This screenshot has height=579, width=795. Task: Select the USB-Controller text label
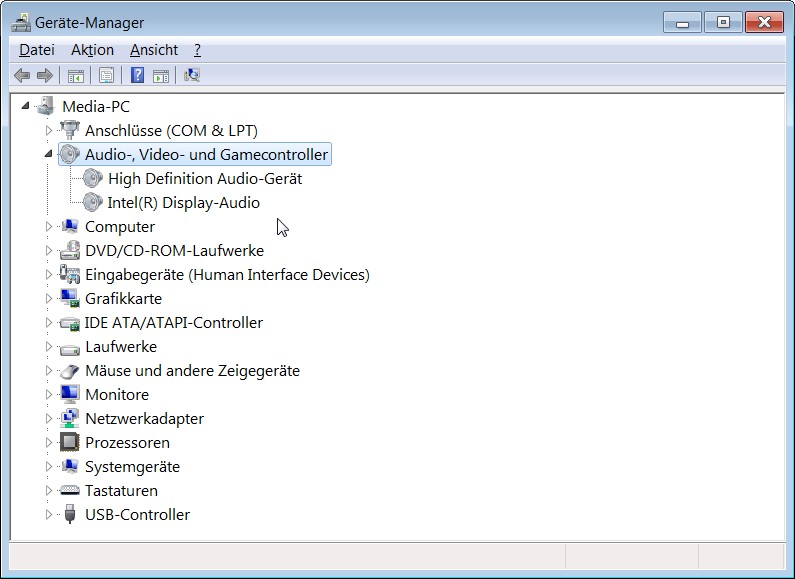(x=137, y=515)
